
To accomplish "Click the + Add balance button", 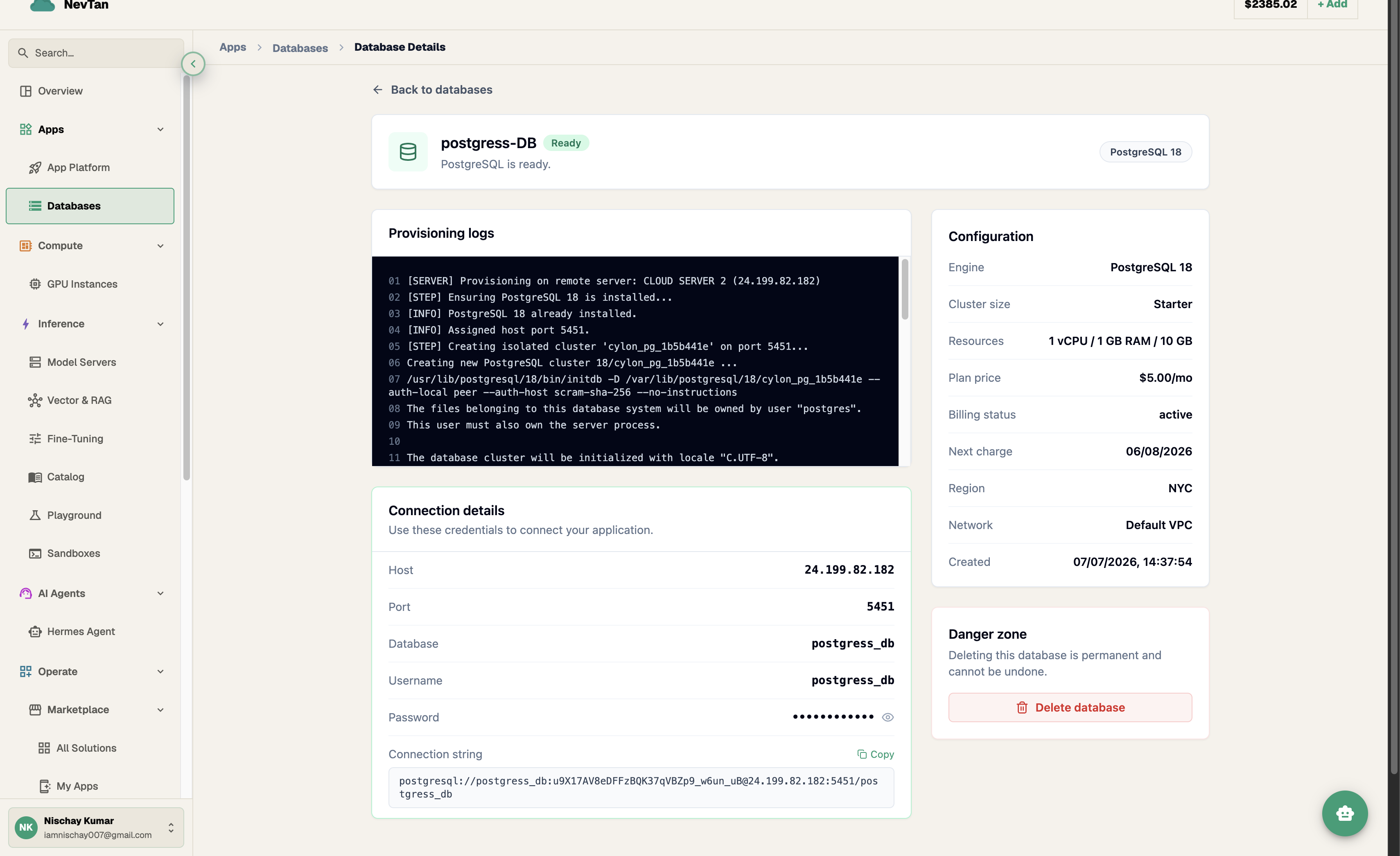I will pos(1332,5).
